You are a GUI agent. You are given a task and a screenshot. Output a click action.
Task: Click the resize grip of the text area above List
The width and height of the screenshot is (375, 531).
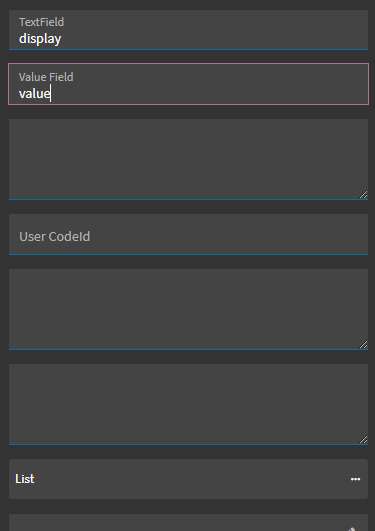point(363,439)
